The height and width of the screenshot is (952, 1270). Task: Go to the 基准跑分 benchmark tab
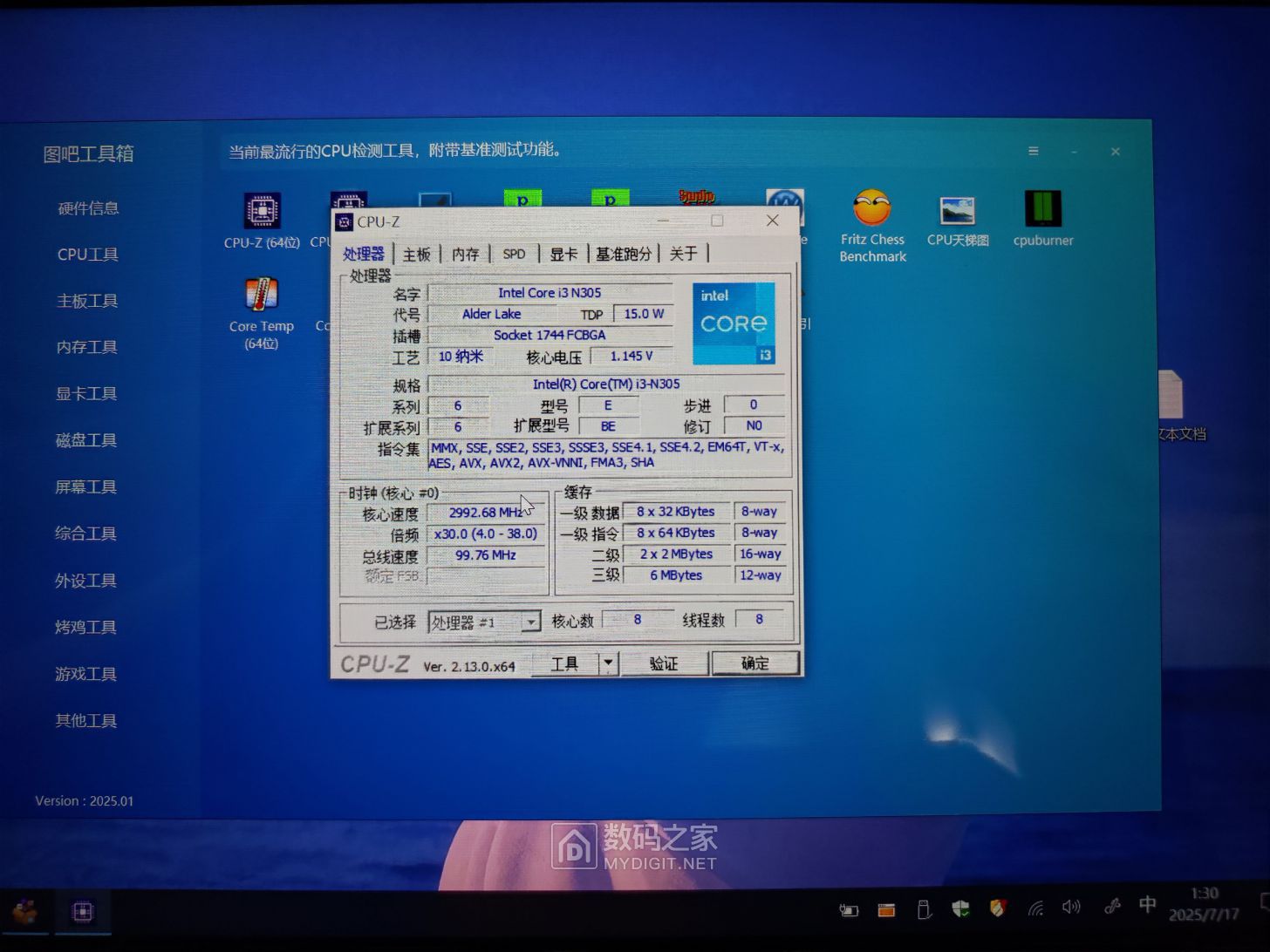pos(624,254)
